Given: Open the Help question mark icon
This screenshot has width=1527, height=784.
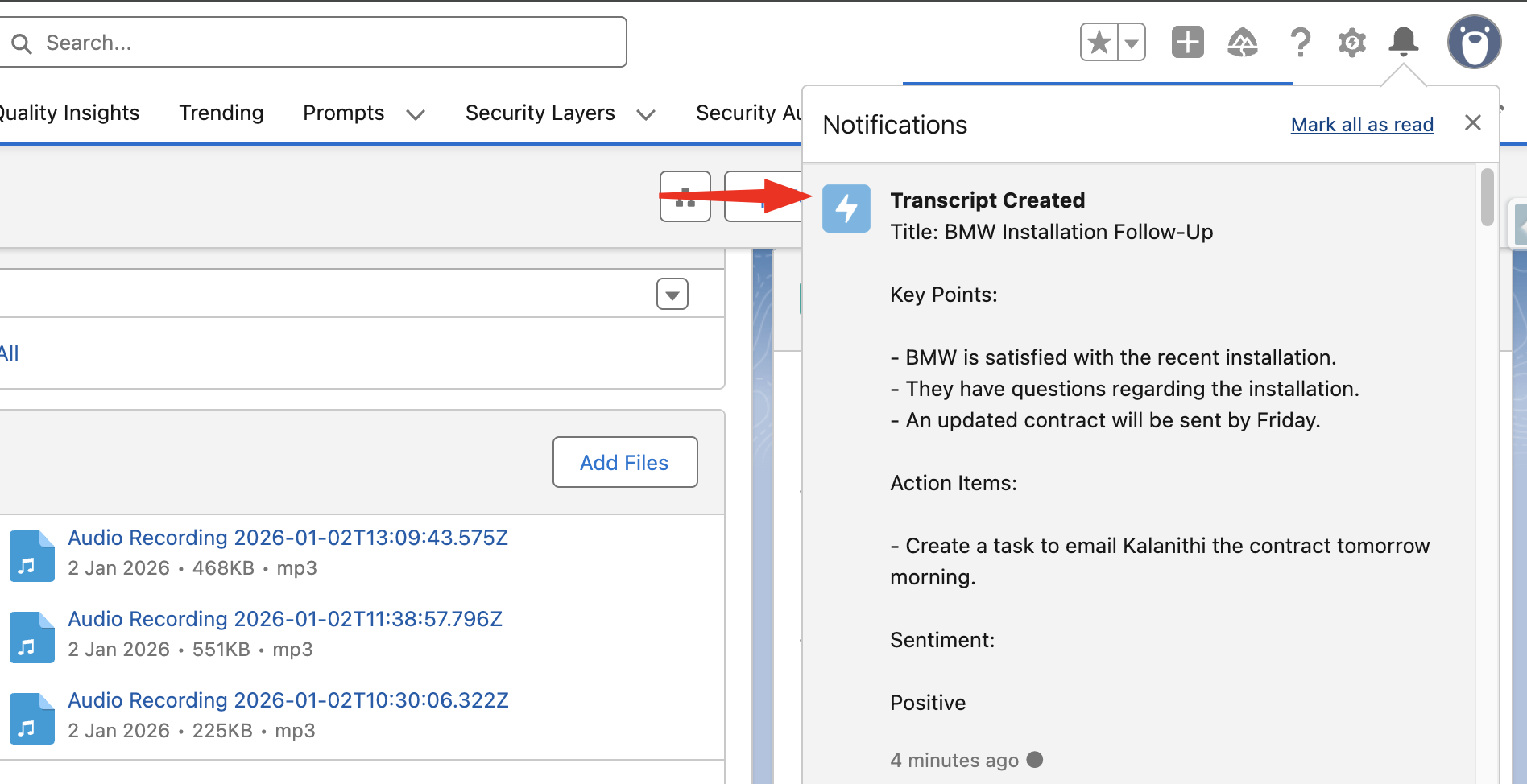Looking at the screenshot, I should point(1300,43).
